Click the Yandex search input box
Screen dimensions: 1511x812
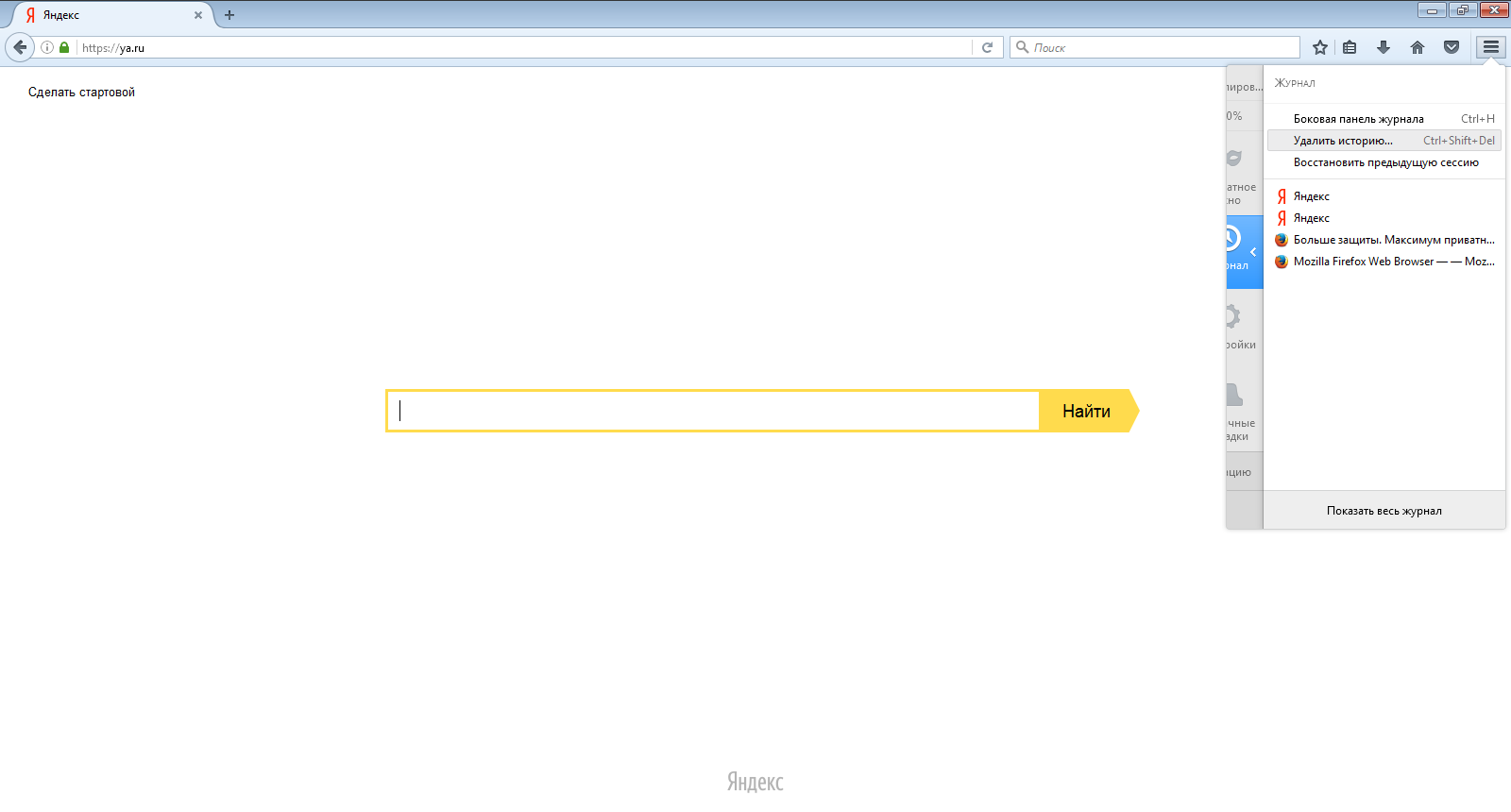(713, 411)
